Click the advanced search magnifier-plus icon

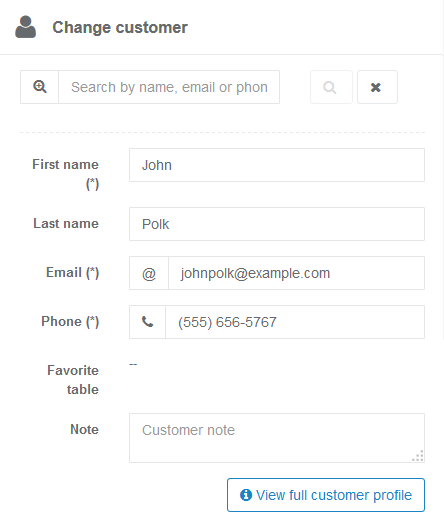coord(39,87)
